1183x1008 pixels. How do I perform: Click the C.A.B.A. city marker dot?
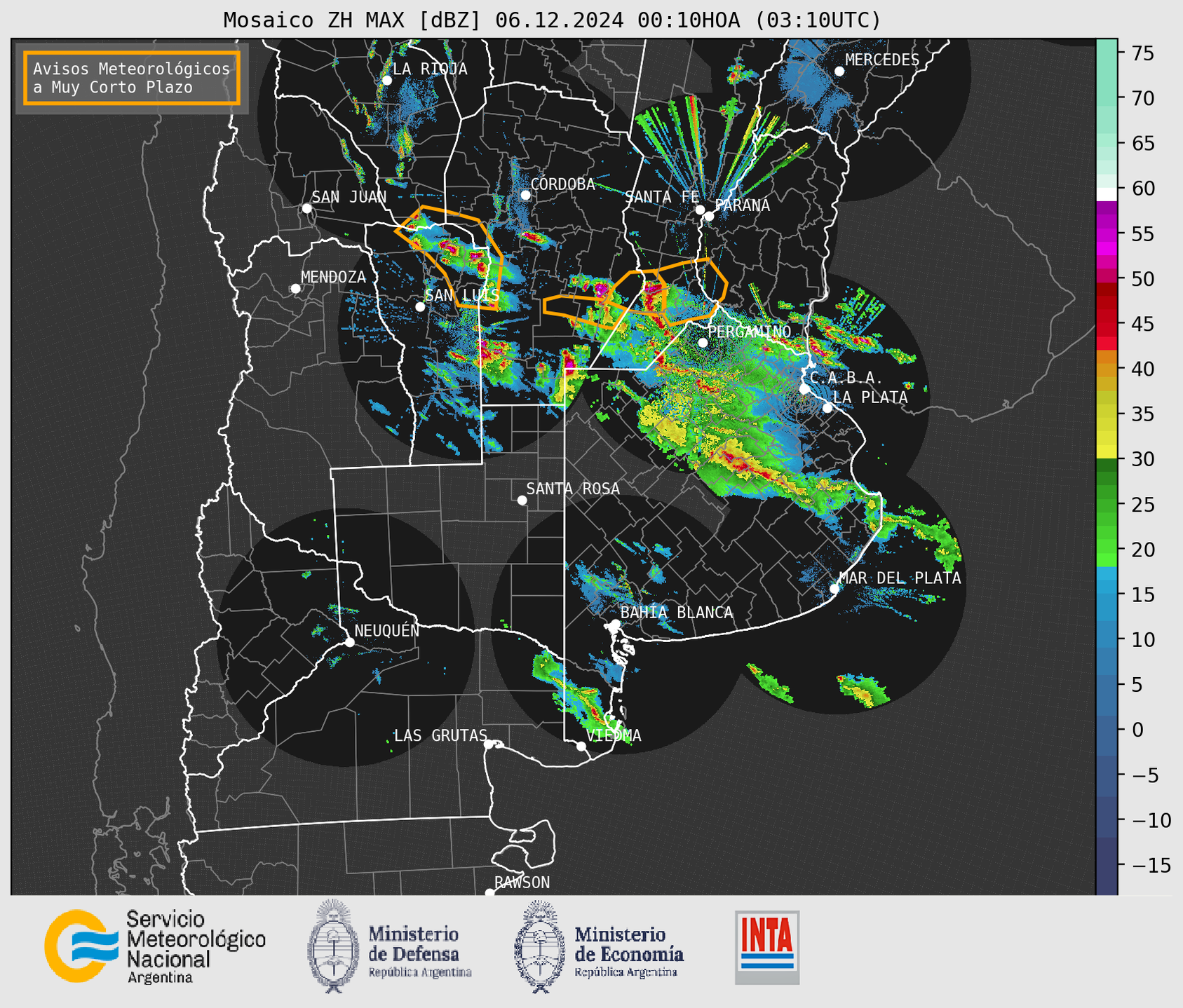[804, 389]
